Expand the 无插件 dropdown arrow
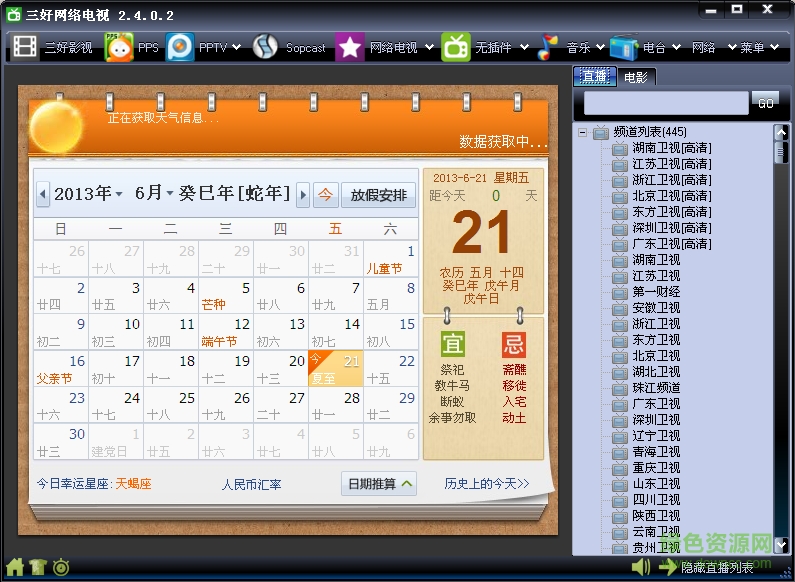795x582 pixels. tap(524, 47)
